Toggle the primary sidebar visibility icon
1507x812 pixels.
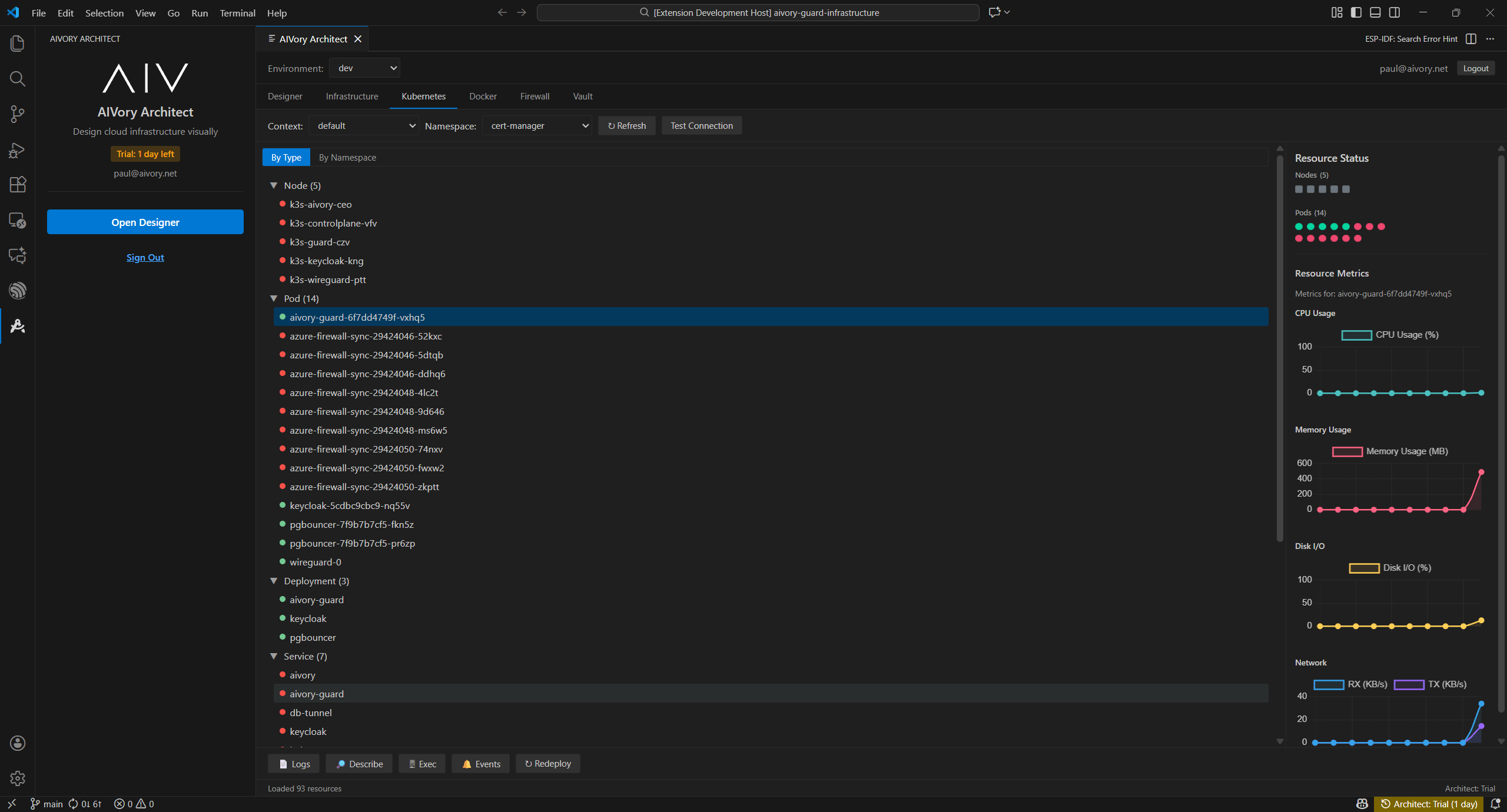1355,12
